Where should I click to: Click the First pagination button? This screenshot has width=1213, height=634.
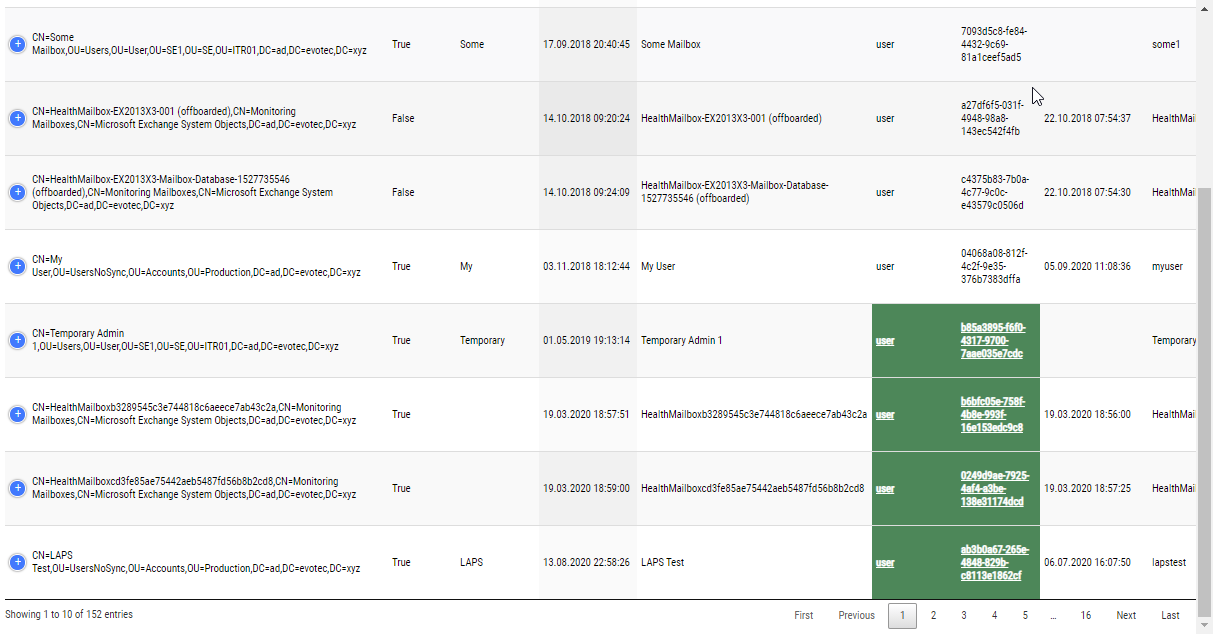coord(803,615)
